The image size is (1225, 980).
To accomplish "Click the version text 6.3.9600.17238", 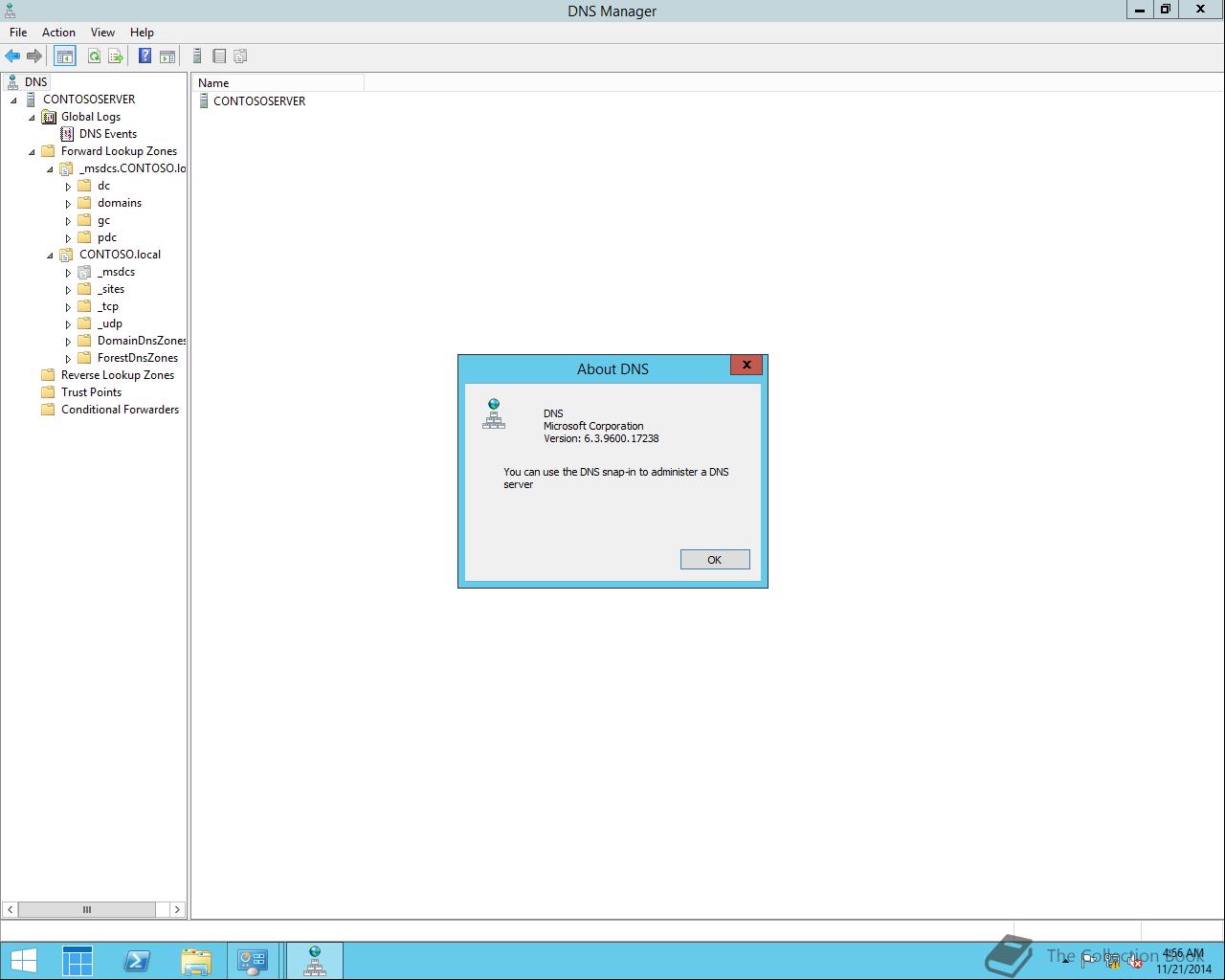I will click(x=621, y=438).
